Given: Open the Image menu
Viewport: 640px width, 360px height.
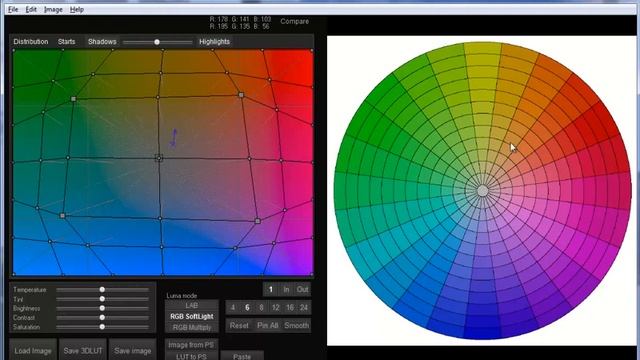Looking at the screenshot, I should pyautogui.click(x=53, y=9).
